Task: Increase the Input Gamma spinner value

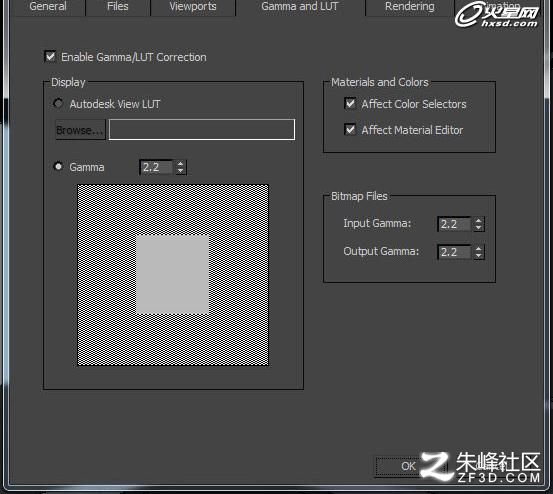Action: click(478, 221)
